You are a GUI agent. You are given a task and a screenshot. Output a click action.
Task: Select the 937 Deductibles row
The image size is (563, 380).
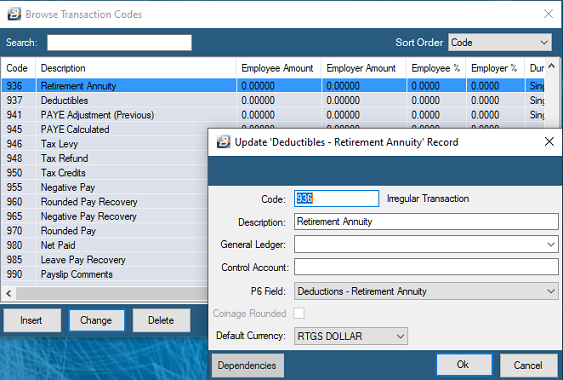click(x=273, y=100)
